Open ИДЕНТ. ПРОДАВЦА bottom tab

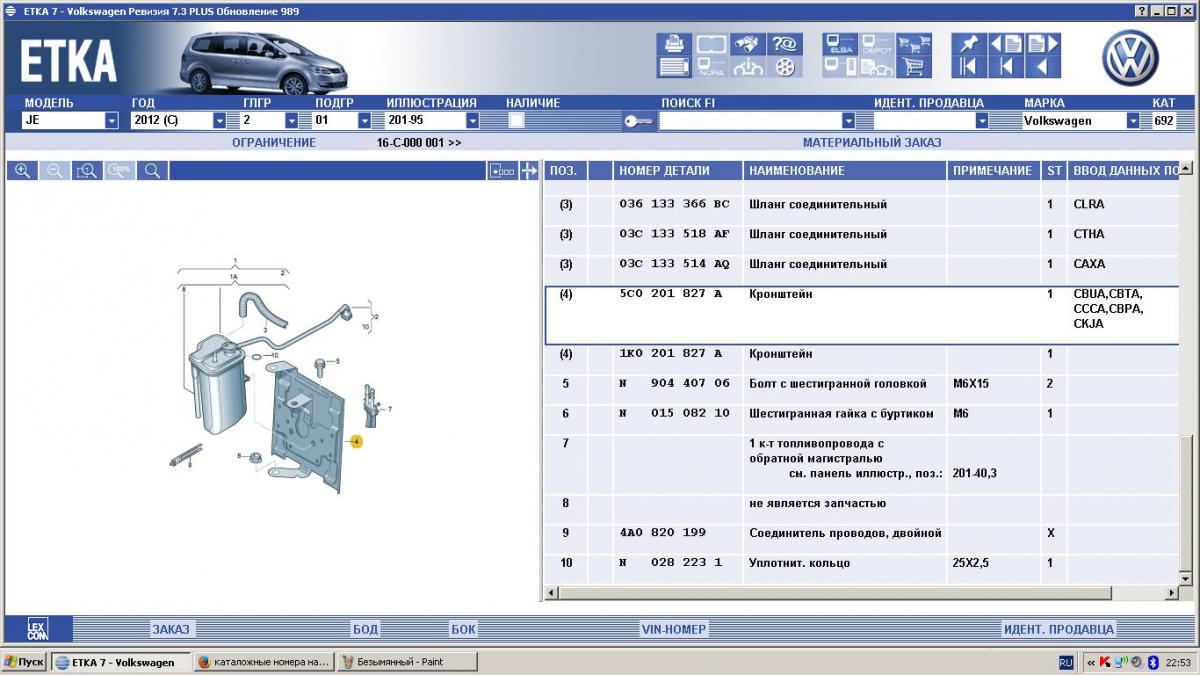pyautogui.click(x=1058, y=629)
